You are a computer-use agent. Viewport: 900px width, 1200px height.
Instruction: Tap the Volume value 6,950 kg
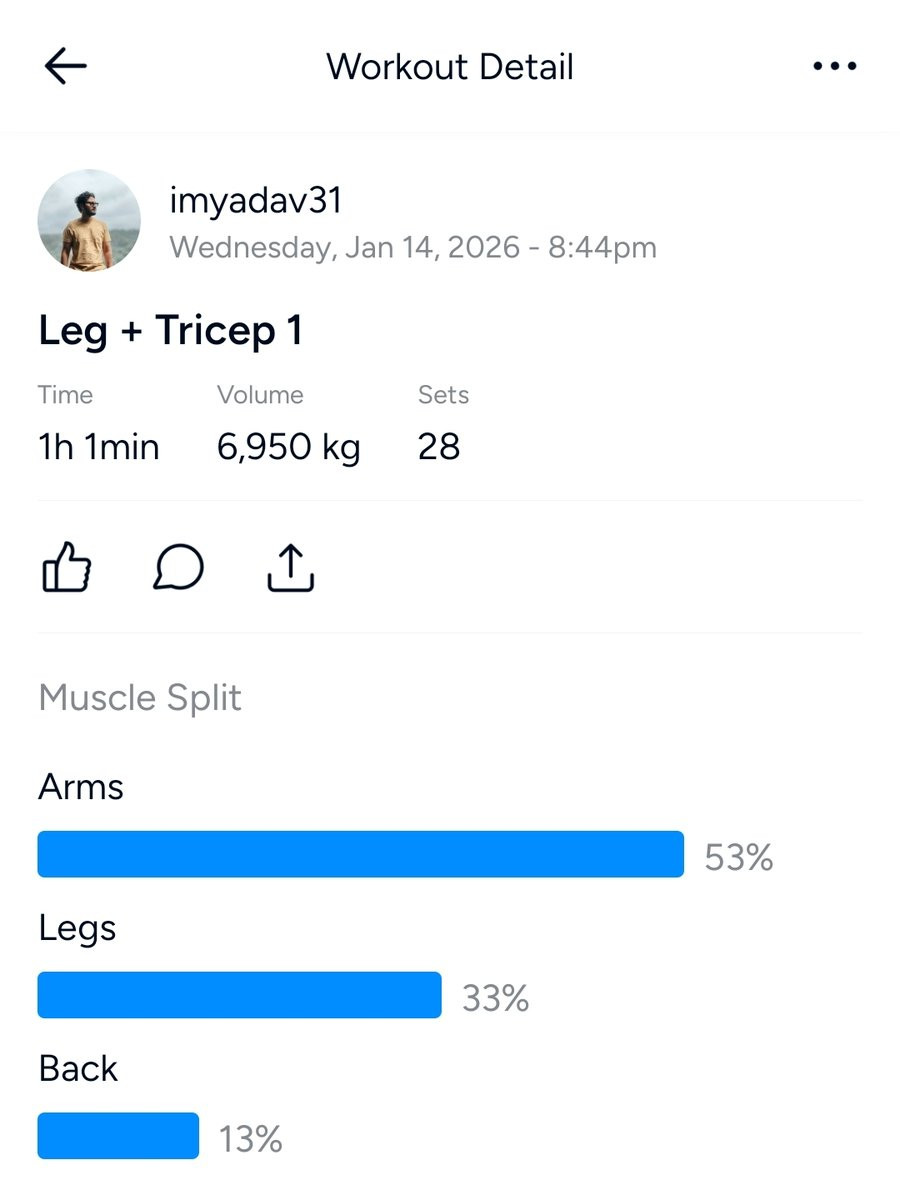point(288,447)
